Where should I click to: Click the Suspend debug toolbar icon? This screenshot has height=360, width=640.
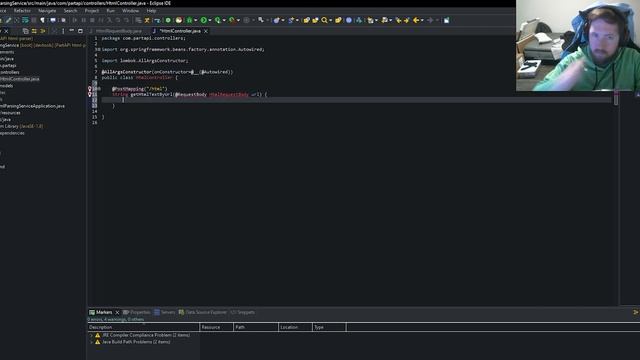84,20
